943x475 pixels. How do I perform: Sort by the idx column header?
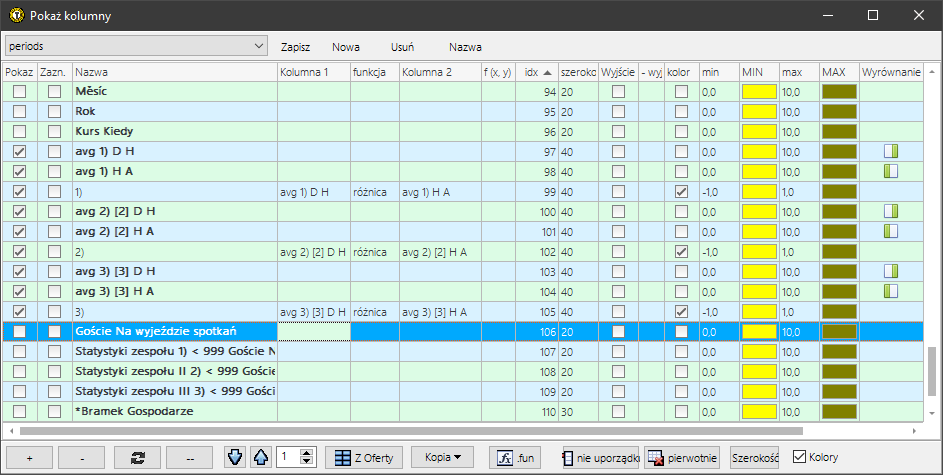click(538, 72)
